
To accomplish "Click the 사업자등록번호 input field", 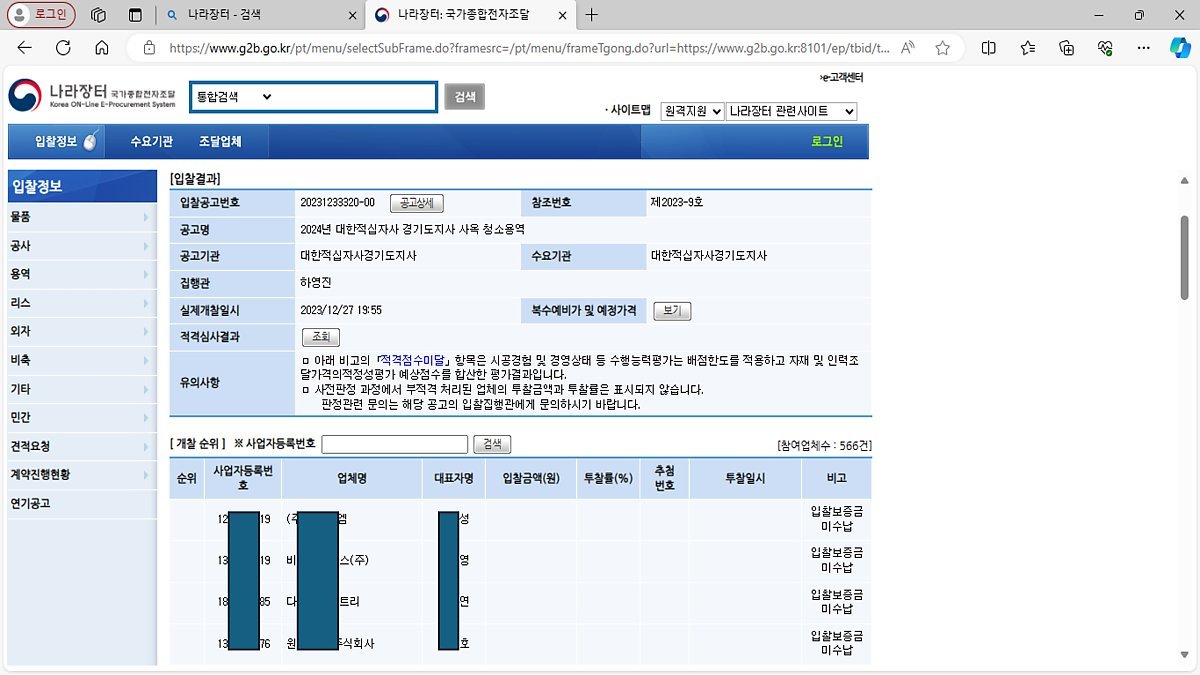I will (x=394, y=443).
